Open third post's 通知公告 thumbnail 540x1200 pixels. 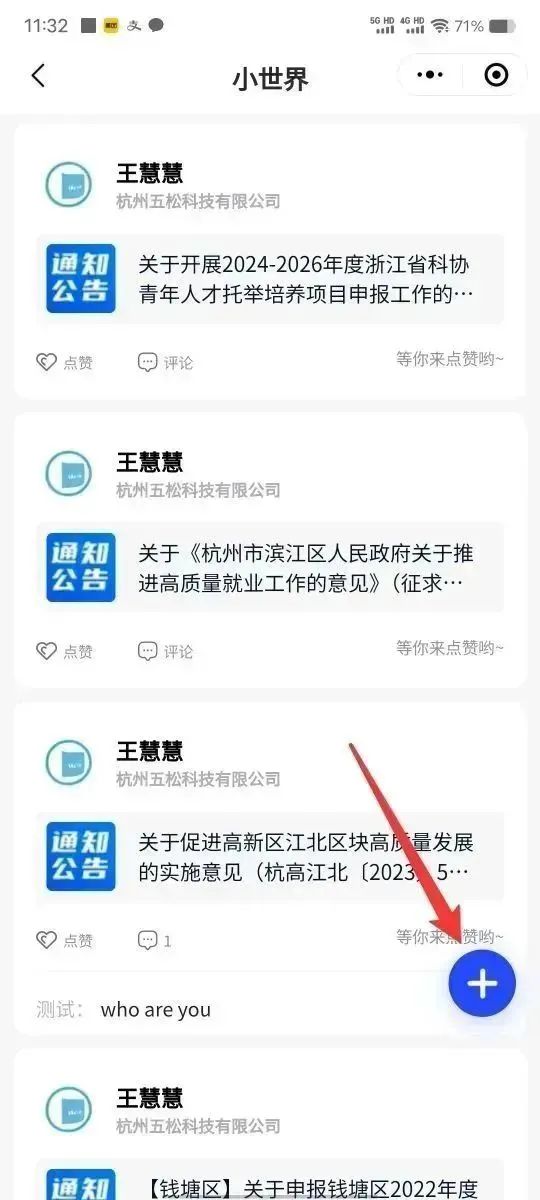(x=81, y=856)
